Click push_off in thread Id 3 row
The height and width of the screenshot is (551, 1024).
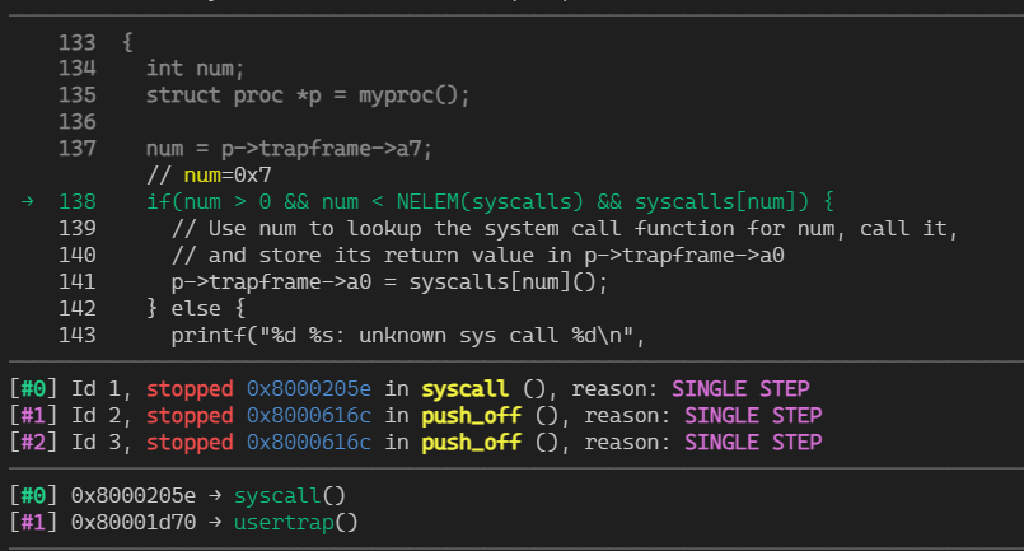tap(471, 443)
